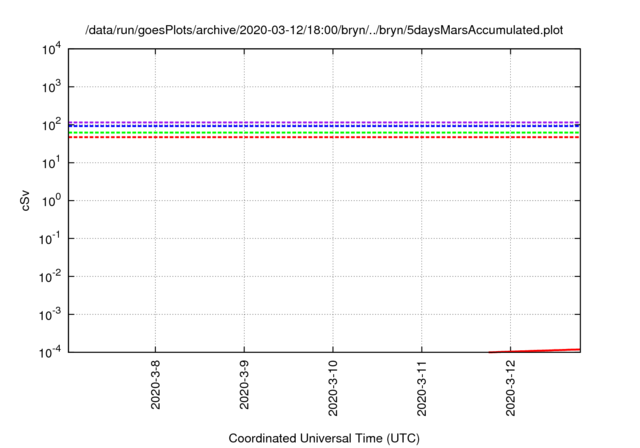640x448 pixels.
Task: Click the blue dashed threshold line
Action: click(x=324, y=126)
